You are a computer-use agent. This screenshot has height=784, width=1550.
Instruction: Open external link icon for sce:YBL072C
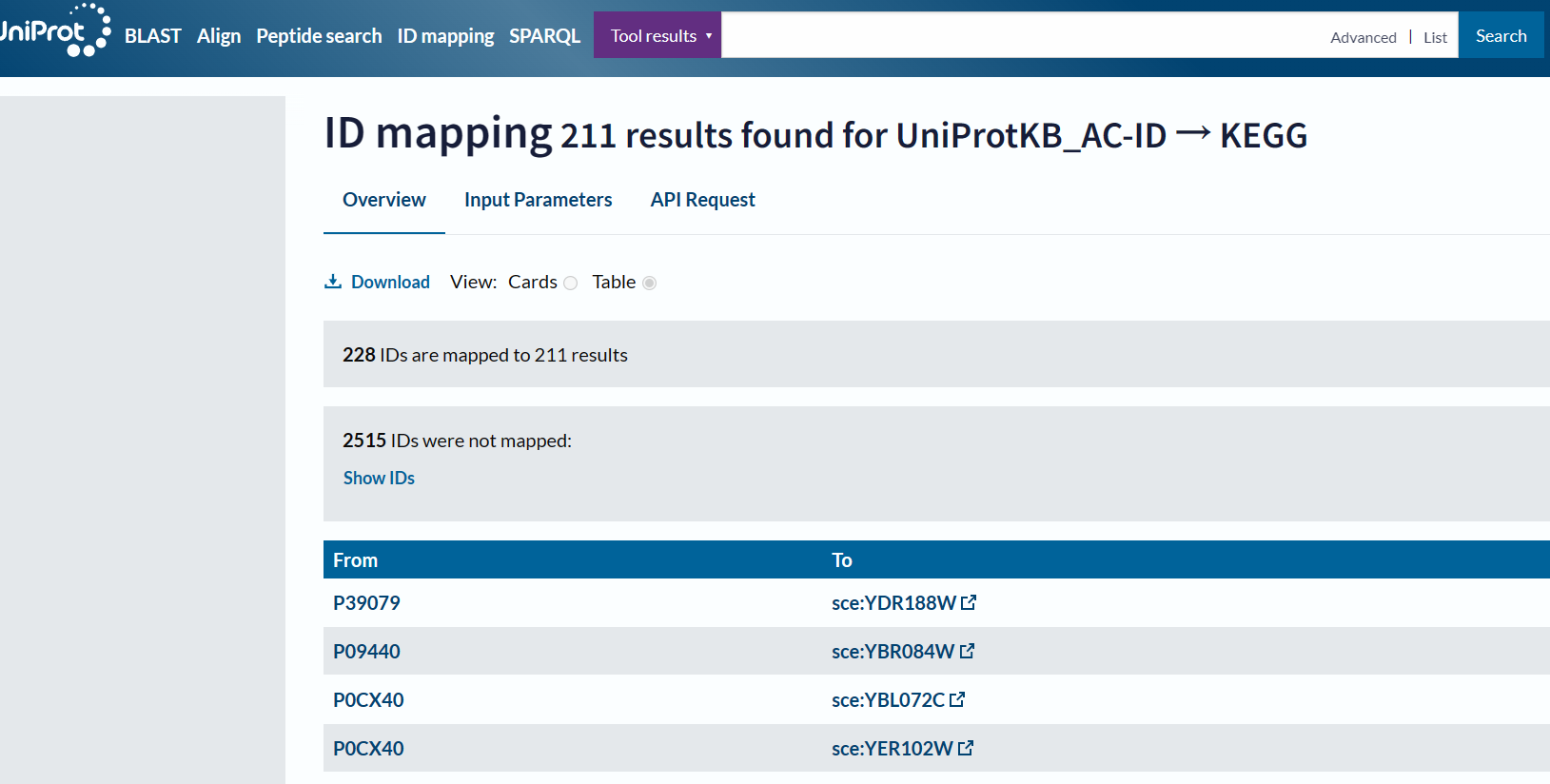[957, 699]
